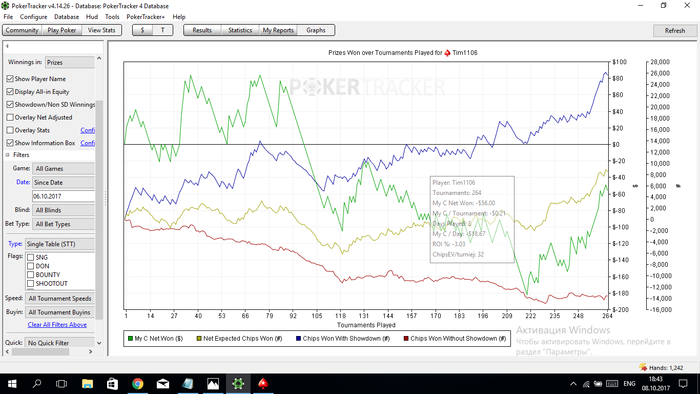Launch Chrome from taskbar
The image size is (700, 394).
[x=138, y=384]
